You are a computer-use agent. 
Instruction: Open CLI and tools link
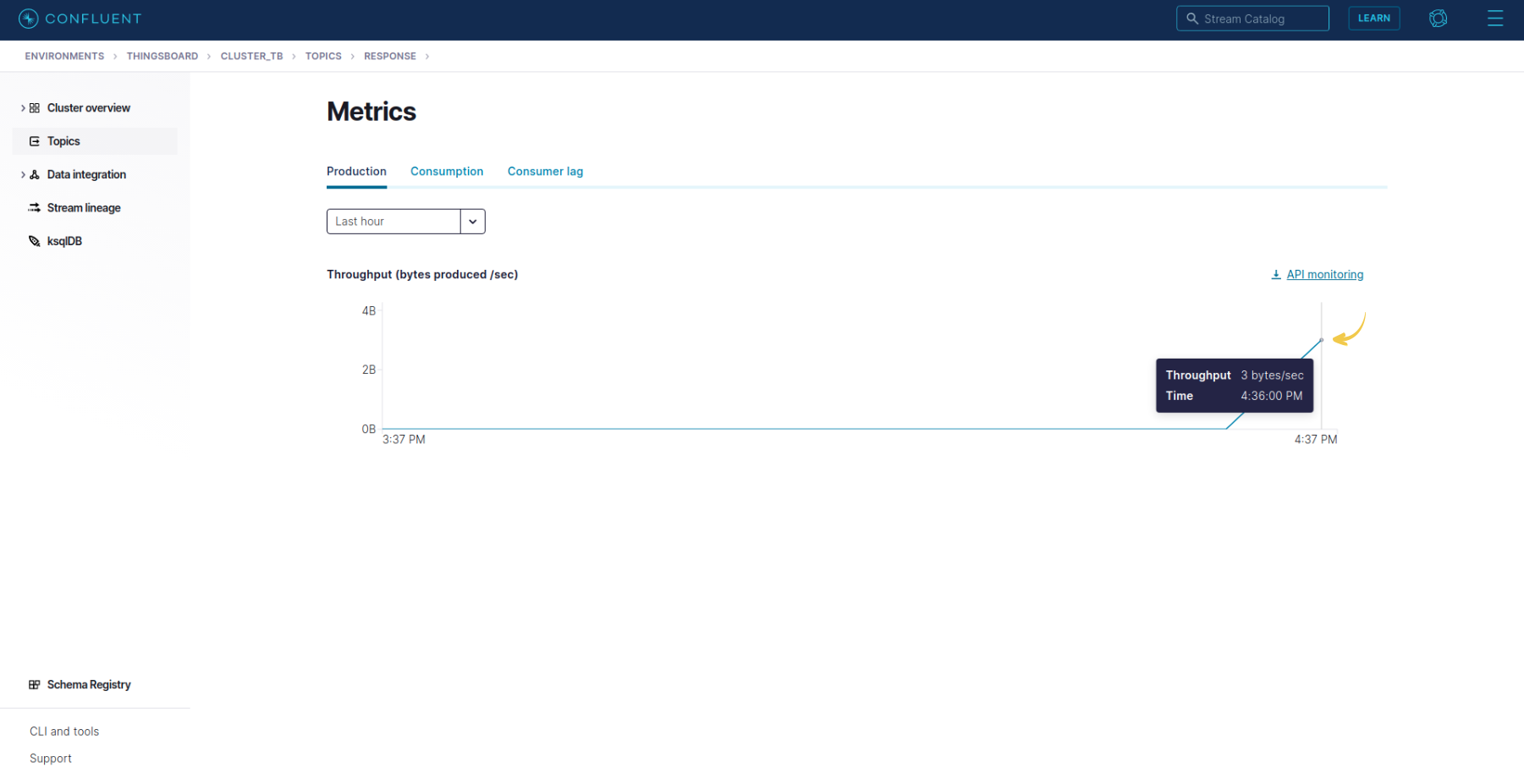click(x=64, y=732)
